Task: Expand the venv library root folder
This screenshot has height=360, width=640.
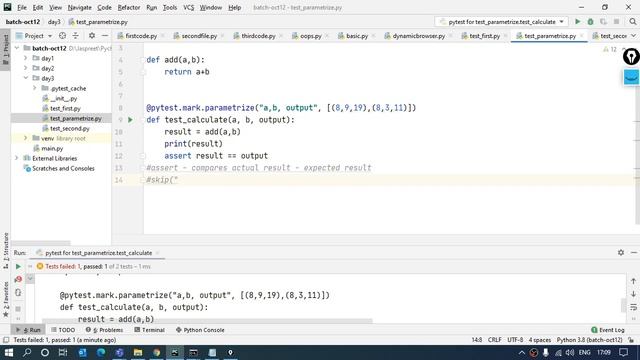Action: 26,138
